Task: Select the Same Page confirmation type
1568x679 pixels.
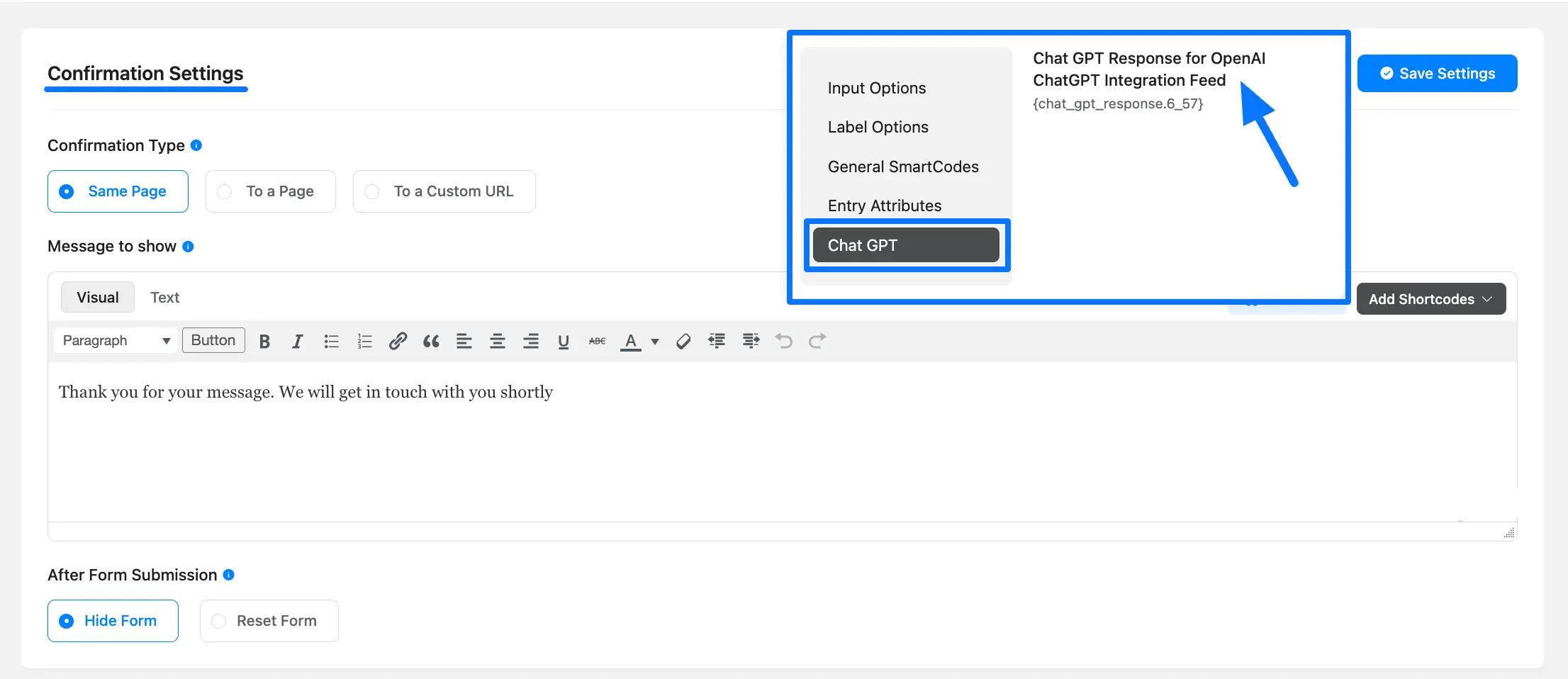Action: tap(118, 191)
